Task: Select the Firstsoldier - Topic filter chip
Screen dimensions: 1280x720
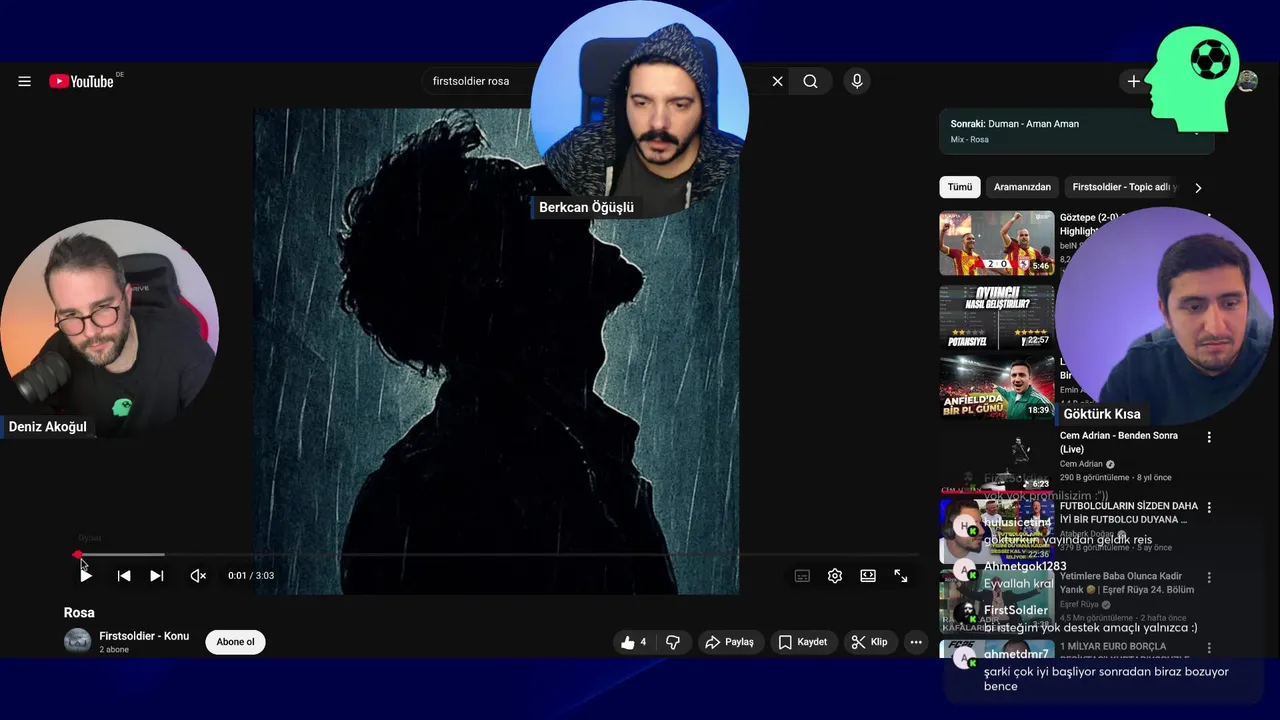Action: pyautogui.click(x=1124, y=187)
